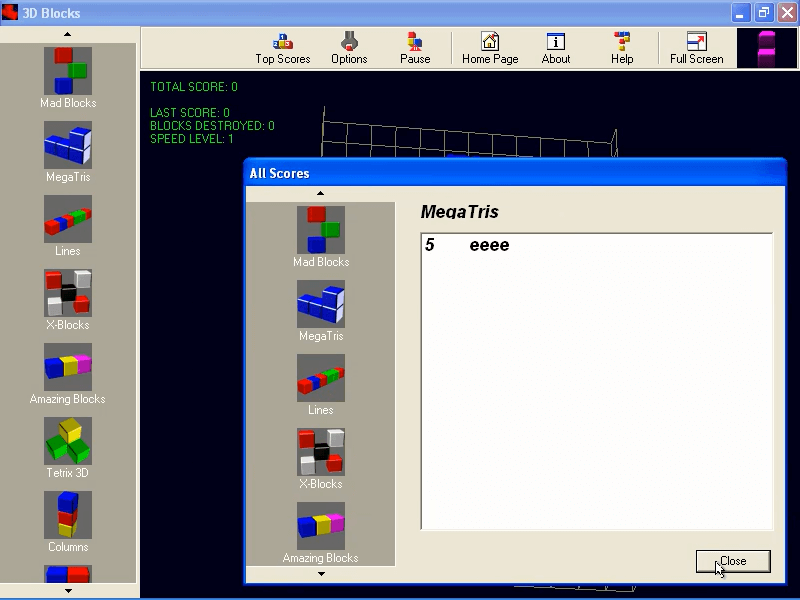Viewport: 800px width, 600px height.
Task: Open the Home Page toolbar icon
Action: (x=490, y=48)
